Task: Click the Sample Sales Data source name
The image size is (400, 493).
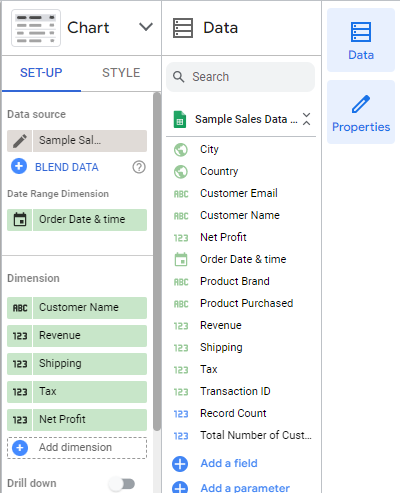Action: click(x=246, y=119)
